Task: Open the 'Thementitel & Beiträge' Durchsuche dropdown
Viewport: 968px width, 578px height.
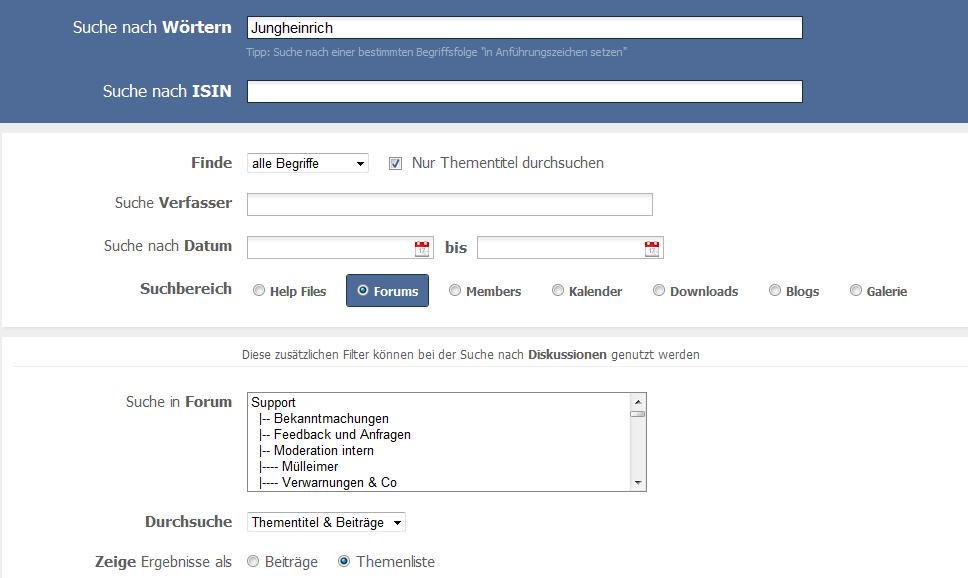Action: coord(326,522)
